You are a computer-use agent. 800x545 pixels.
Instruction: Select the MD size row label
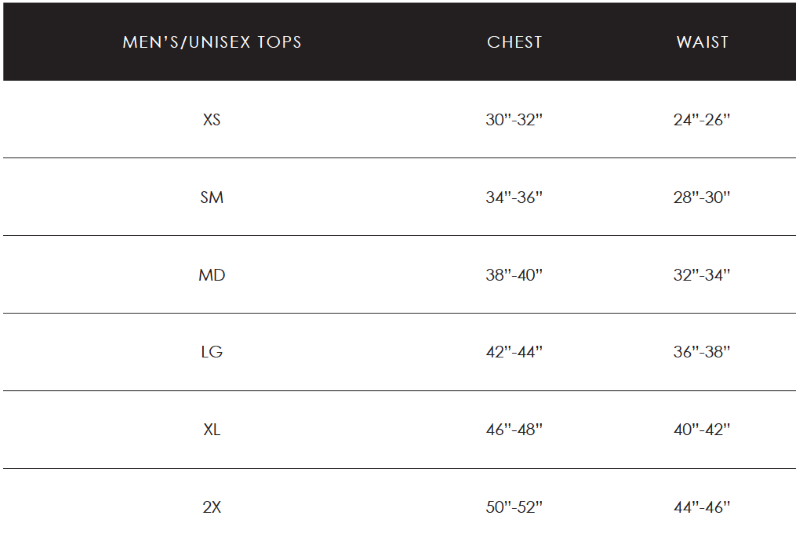point(211,275)
